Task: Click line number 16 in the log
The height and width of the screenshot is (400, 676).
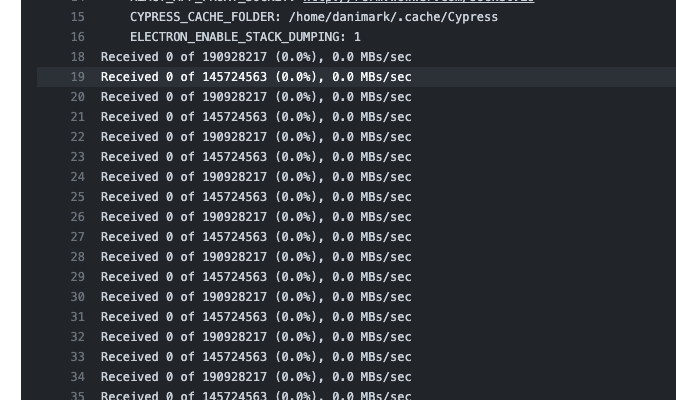Action: 78,37
